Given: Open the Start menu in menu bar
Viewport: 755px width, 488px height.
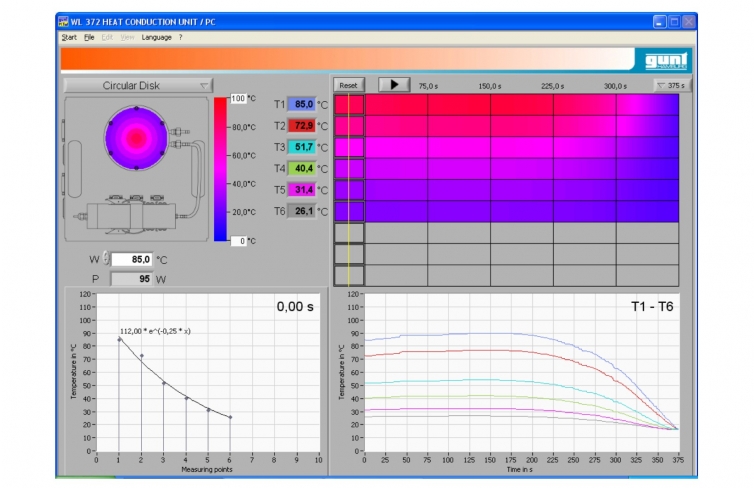Looking at the screenshot, I should tap(68, 37).
